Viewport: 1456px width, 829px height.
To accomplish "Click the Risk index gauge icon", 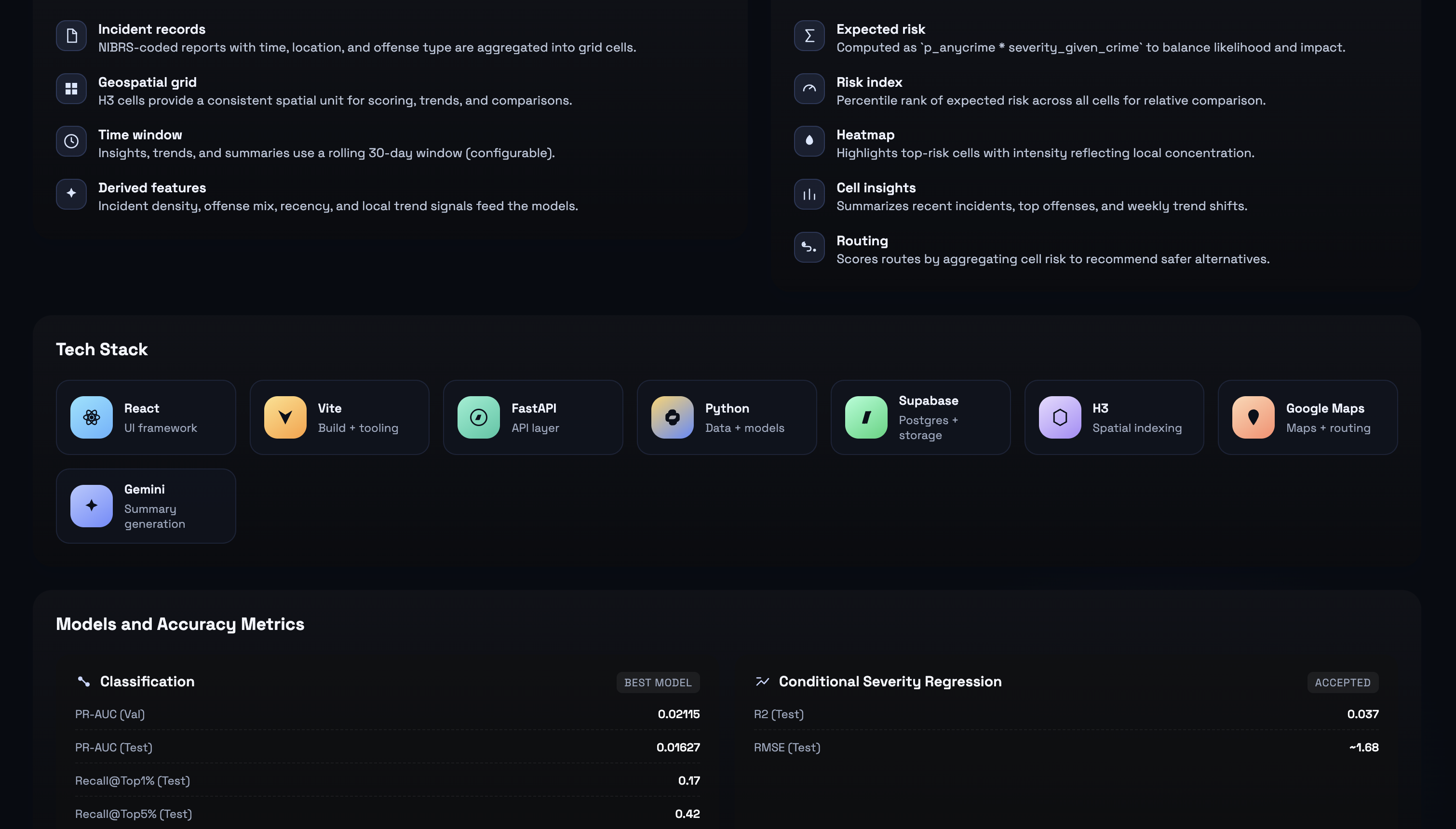I will [809, 89].
